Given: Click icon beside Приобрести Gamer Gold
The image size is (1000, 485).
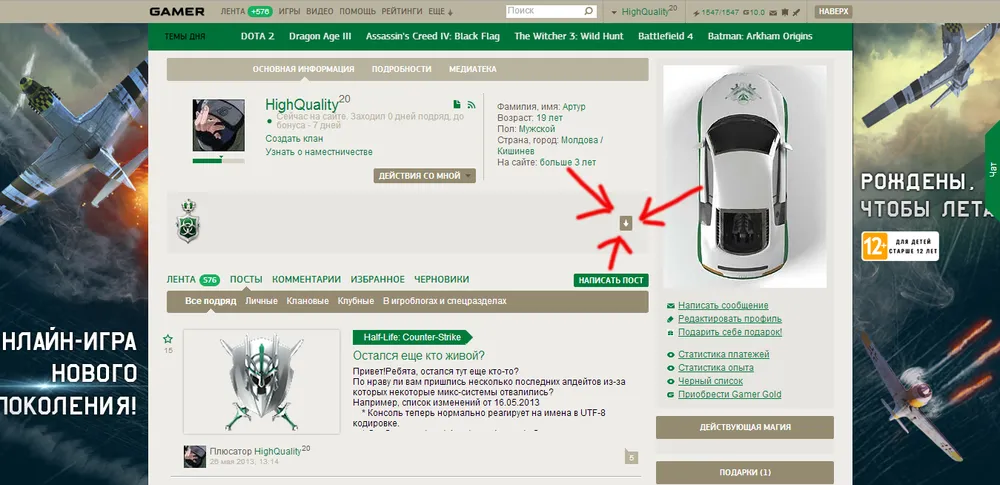Looking at the screenshot, I should click(670, 395).
